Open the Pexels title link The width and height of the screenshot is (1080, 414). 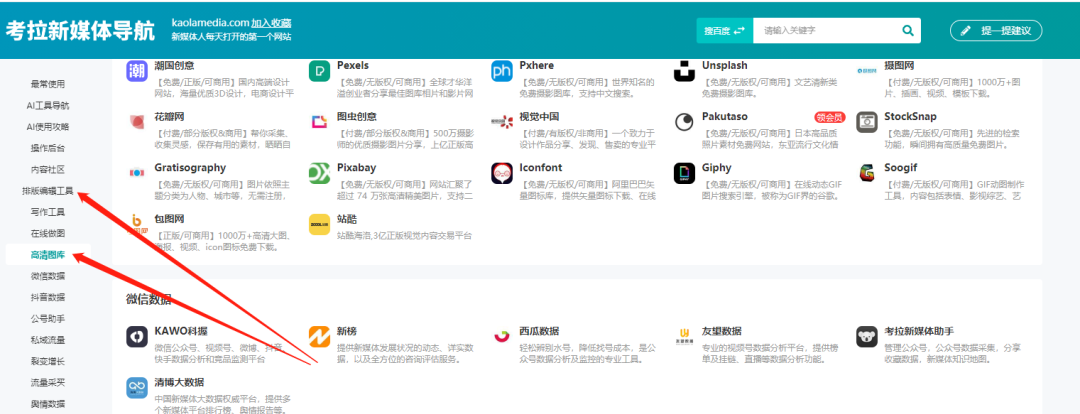point(353,65)
